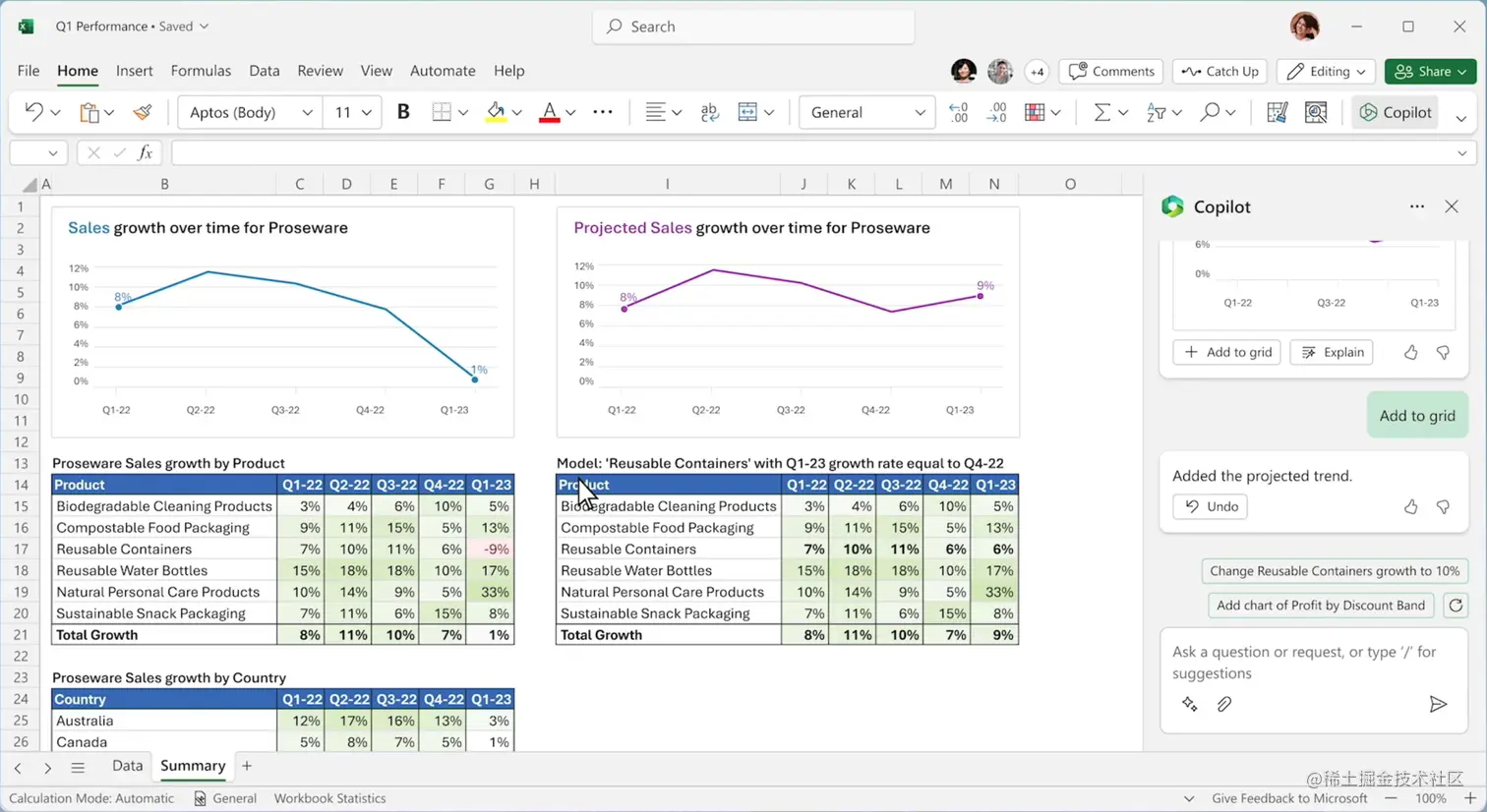Open the Name Box dropdown
Screen dimensions: 1487x812
click(52, 152)
